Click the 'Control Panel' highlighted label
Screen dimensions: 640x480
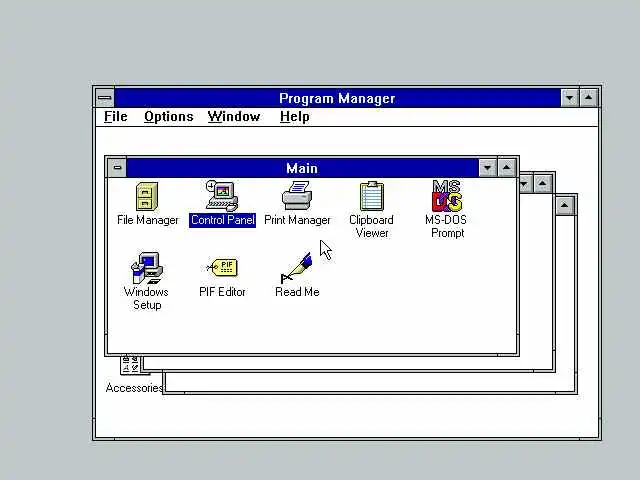click(x=222, y=220)
